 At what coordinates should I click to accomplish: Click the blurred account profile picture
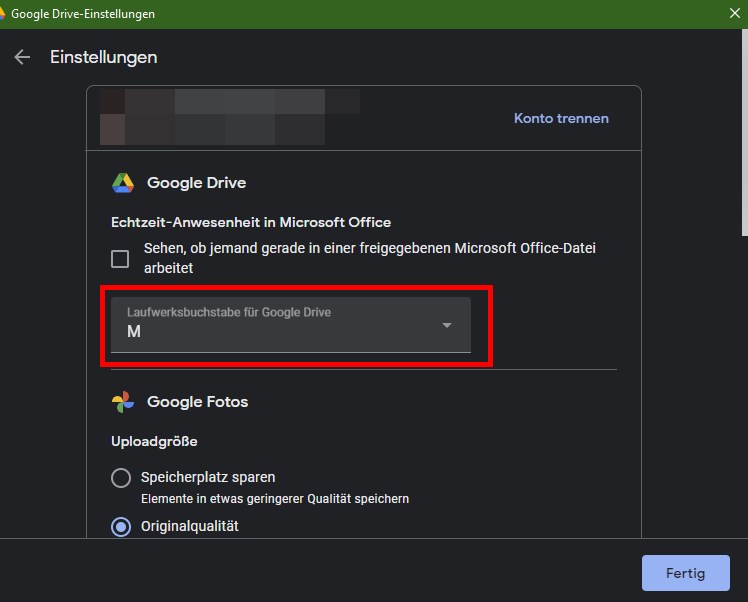(113, 117)
